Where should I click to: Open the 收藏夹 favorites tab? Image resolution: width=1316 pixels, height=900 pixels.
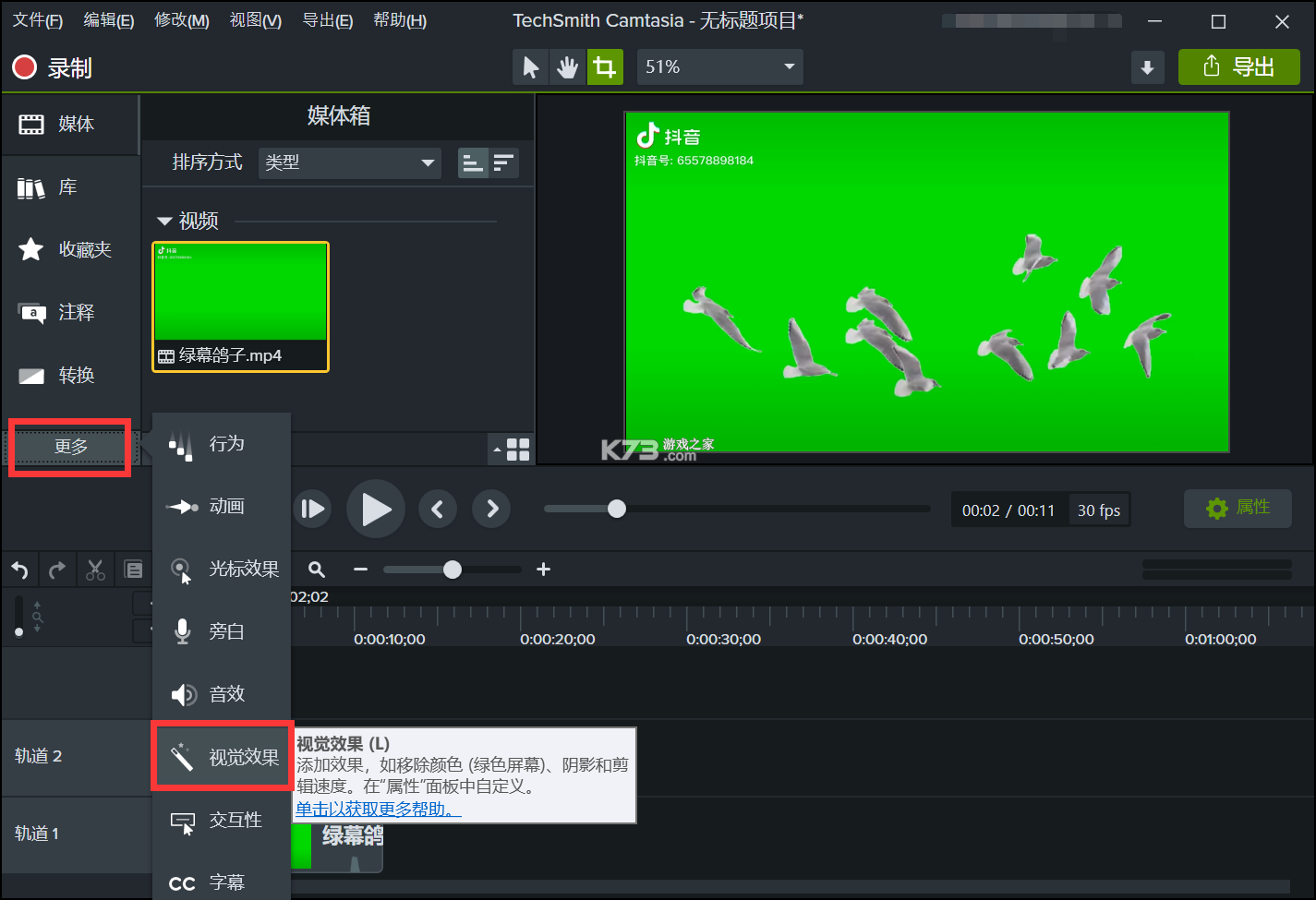(x=70, y=249)
